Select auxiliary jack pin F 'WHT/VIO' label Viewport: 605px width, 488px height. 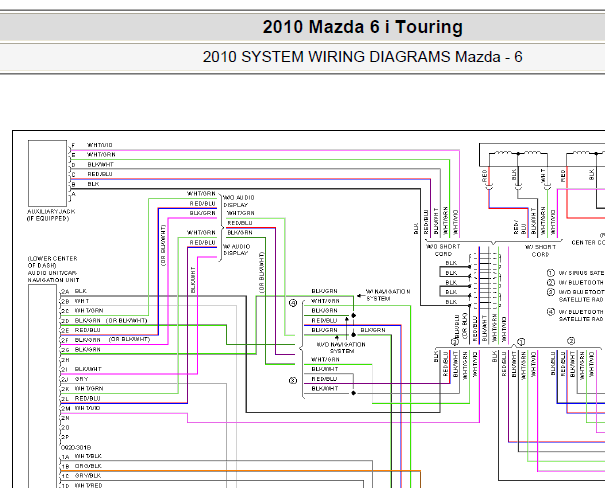click(100, 145)
